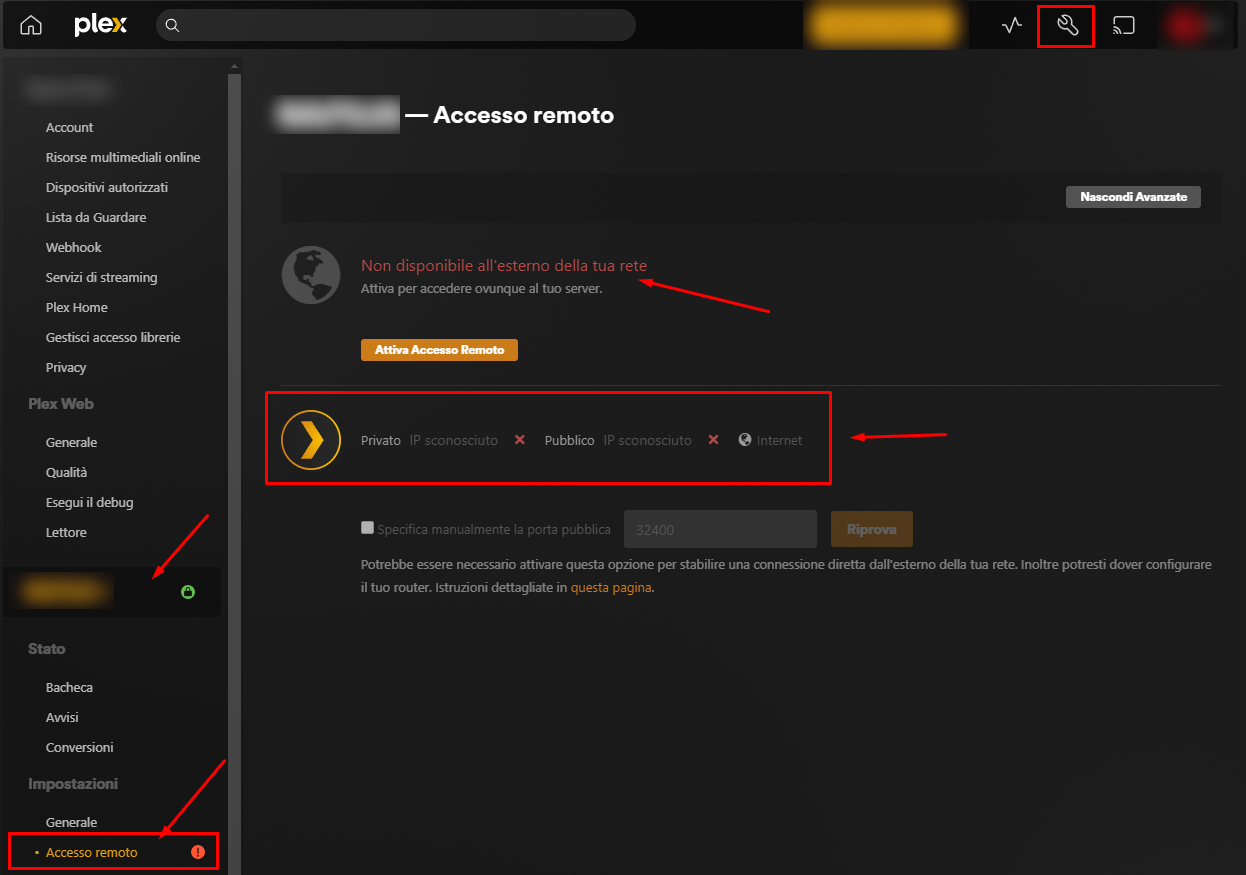
Task: Click the 'Internet' label text
Action: (779, 440)
